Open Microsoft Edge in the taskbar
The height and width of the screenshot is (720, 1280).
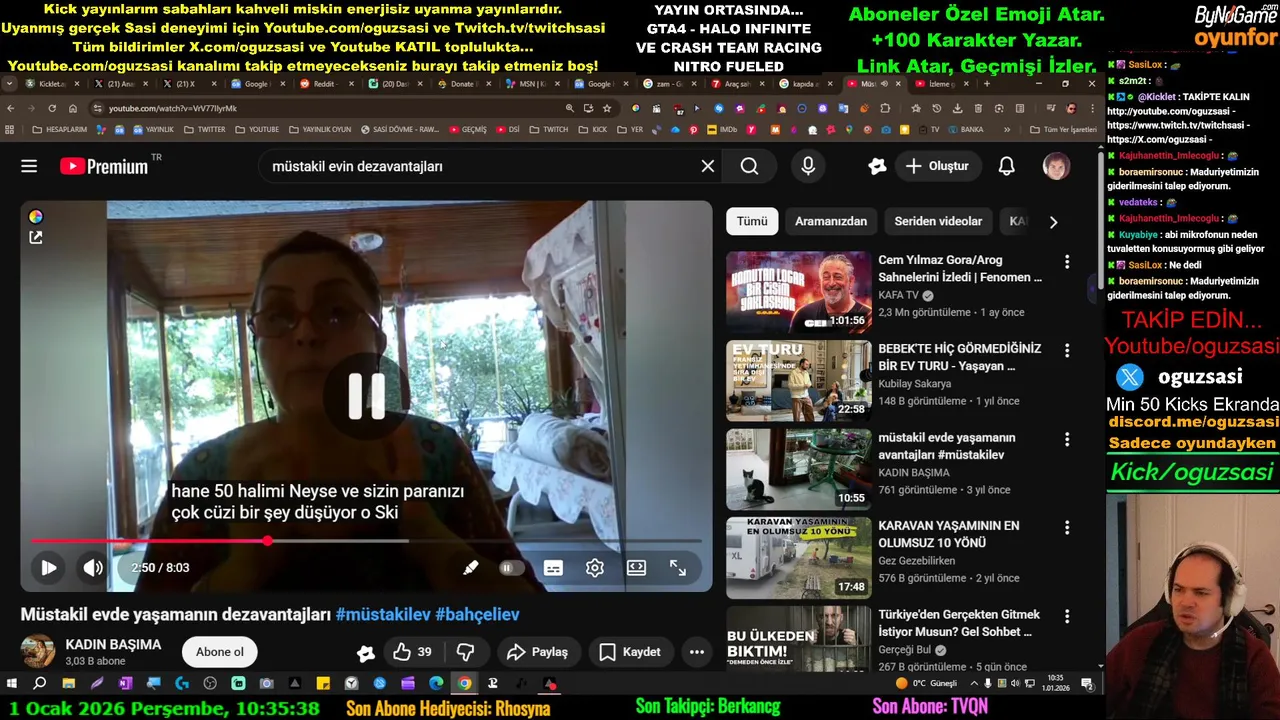[x=436, y=684]
